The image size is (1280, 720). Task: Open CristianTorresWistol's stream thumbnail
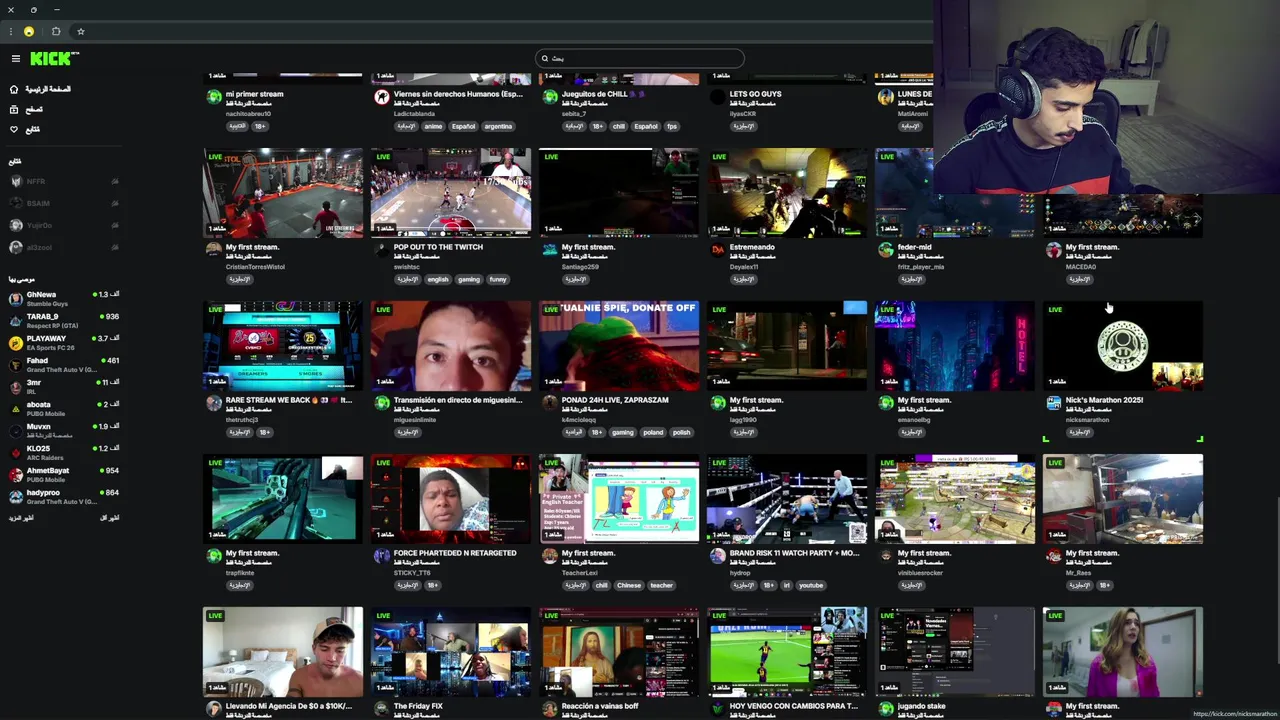(x=283, y=193)
